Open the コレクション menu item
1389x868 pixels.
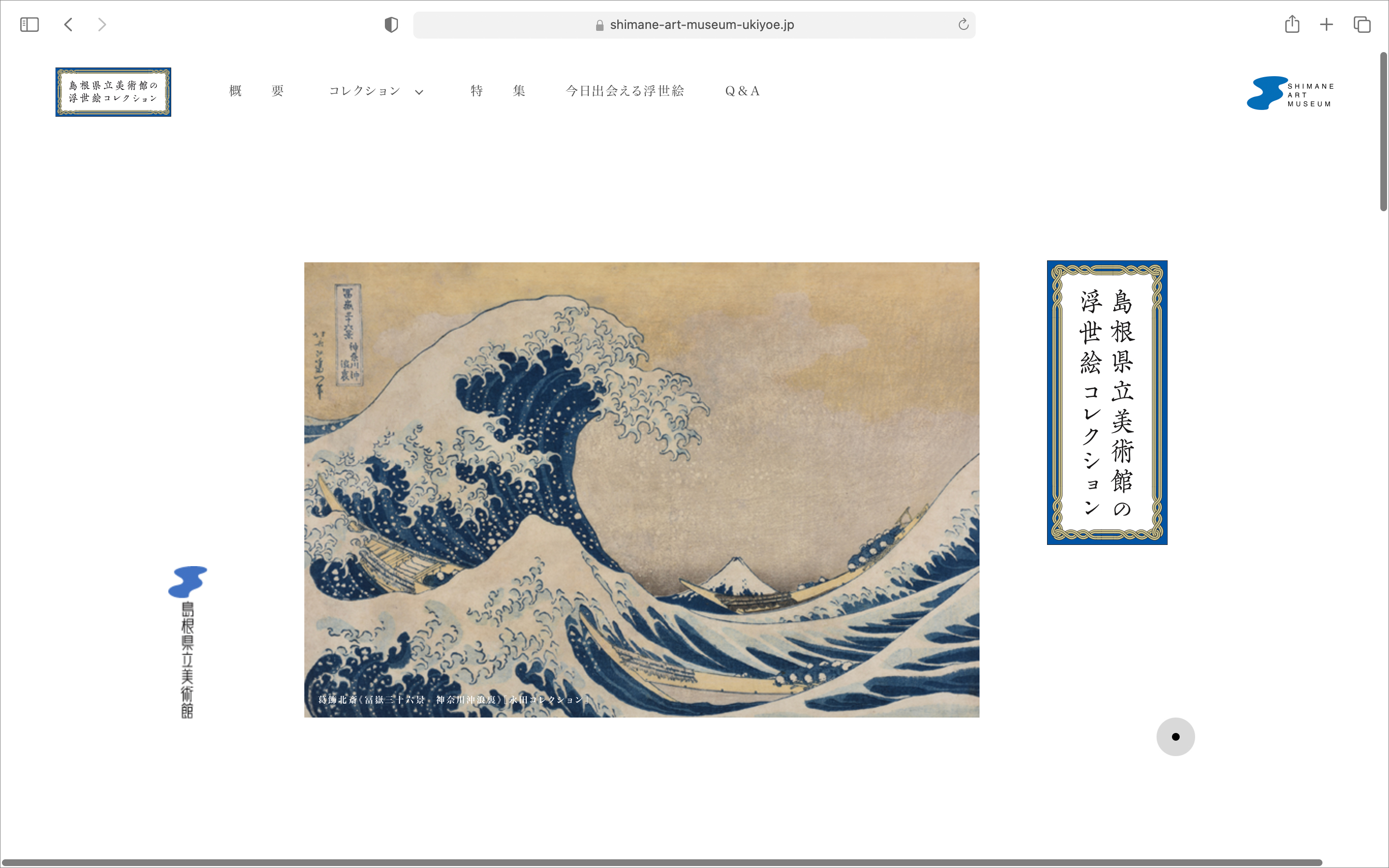point(365,91)
